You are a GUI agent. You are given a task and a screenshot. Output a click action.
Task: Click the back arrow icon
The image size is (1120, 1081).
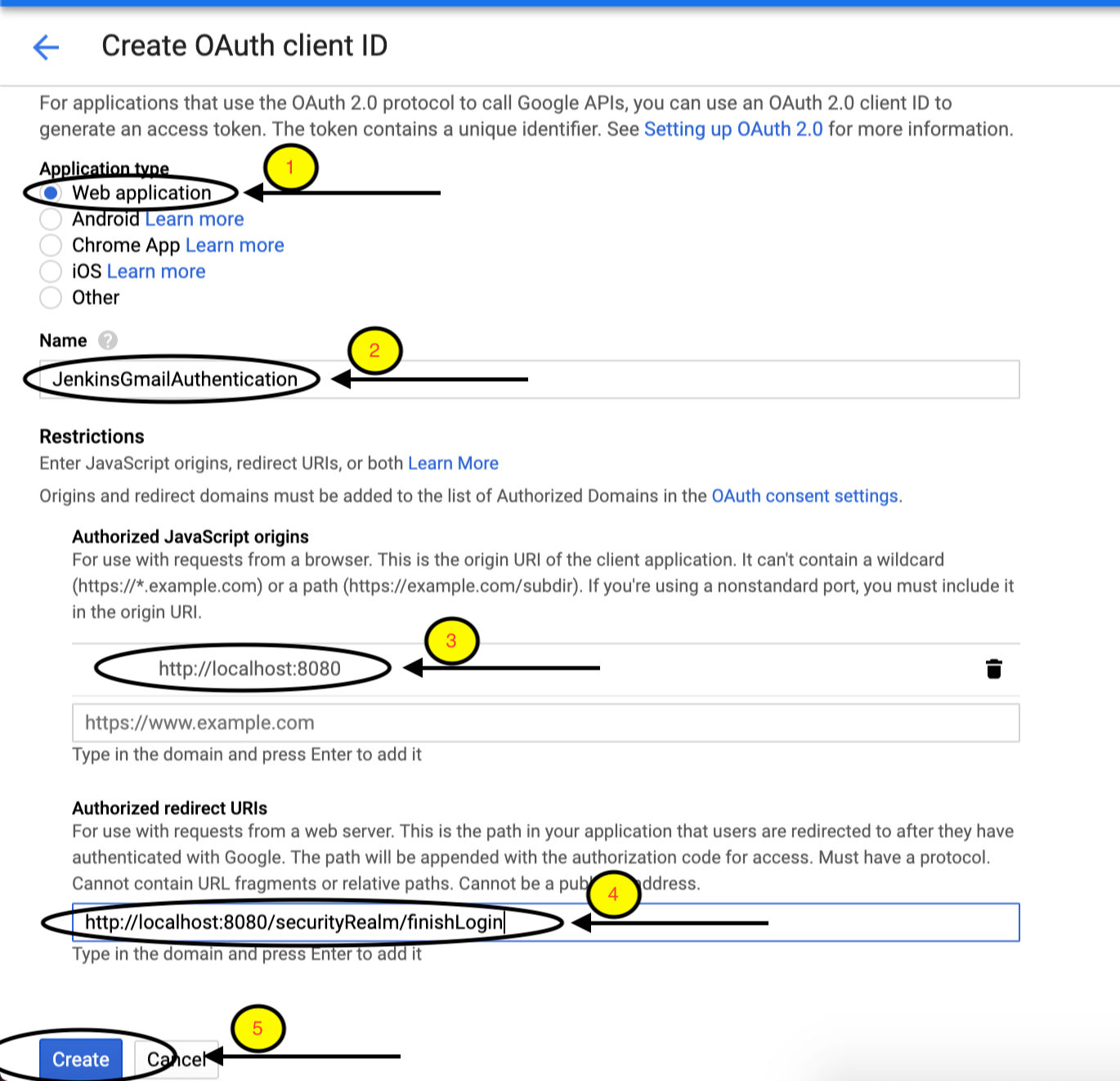coord(46,47)
